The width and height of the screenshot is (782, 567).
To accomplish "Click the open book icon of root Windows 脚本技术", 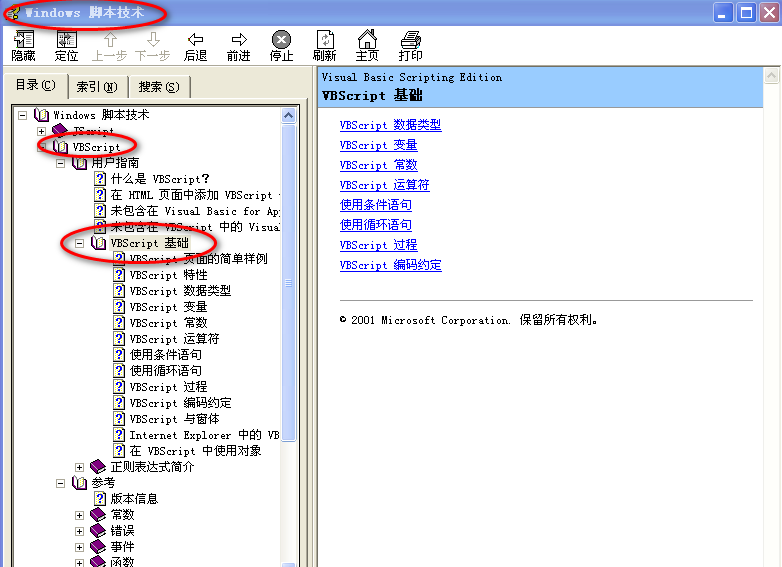I will (41, 115).
